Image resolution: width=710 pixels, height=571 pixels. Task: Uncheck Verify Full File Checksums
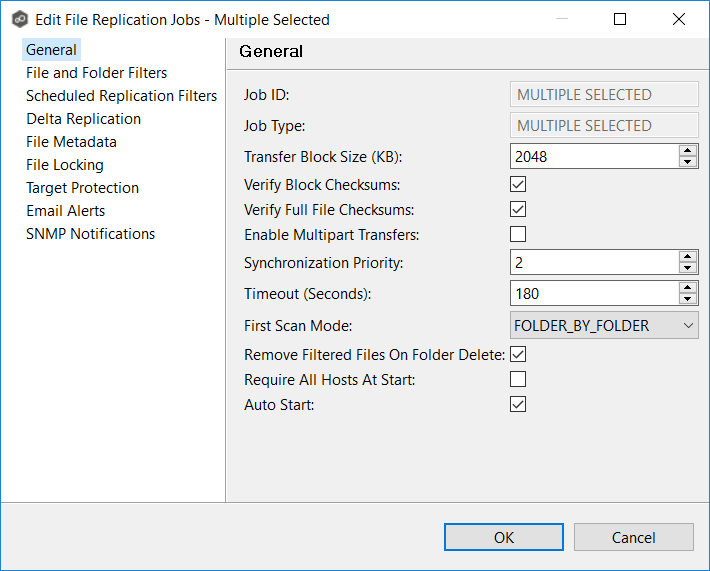518,209
